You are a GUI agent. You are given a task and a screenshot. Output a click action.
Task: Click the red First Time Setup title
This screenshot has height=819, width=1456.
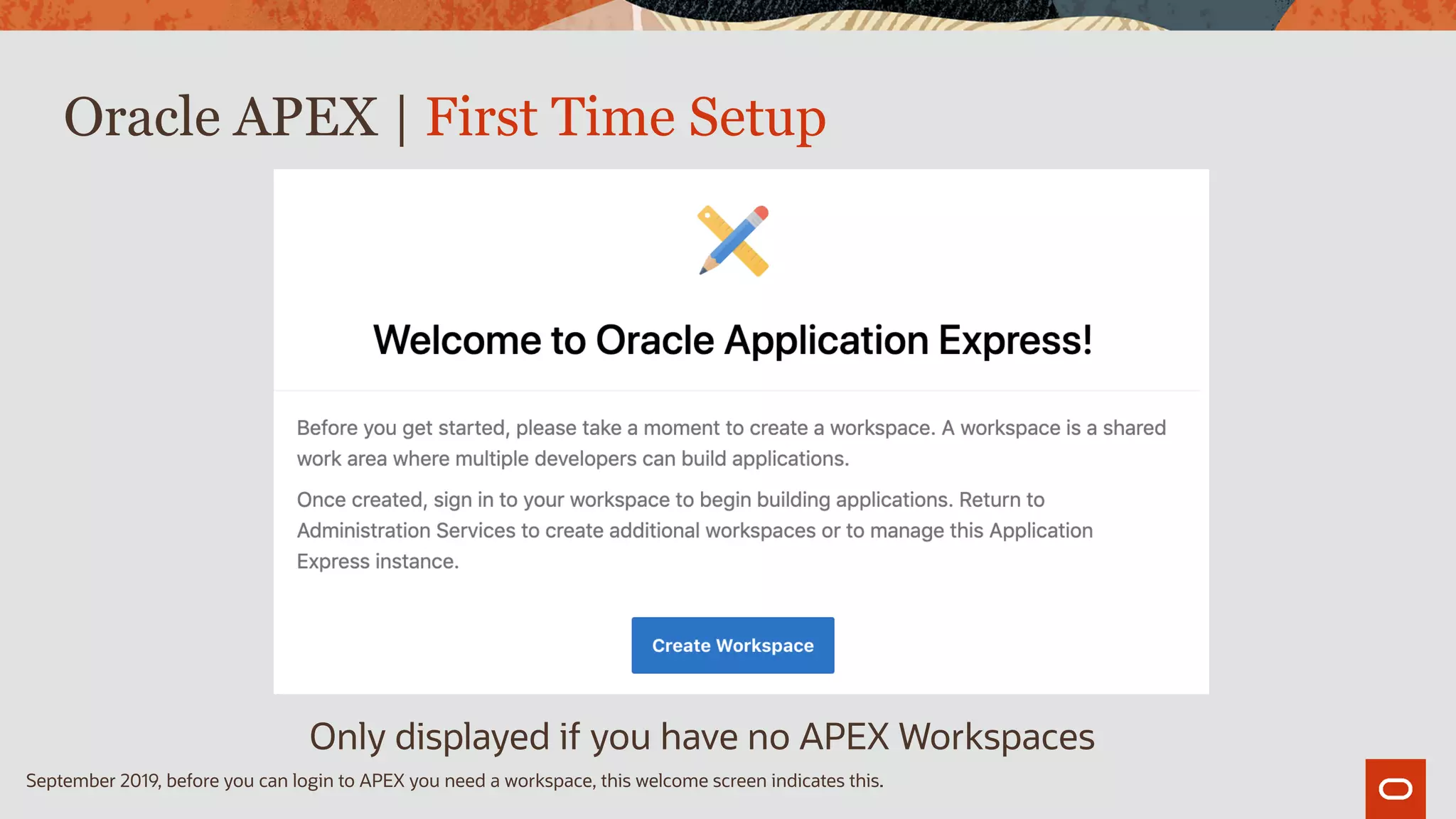pos(625,117)
